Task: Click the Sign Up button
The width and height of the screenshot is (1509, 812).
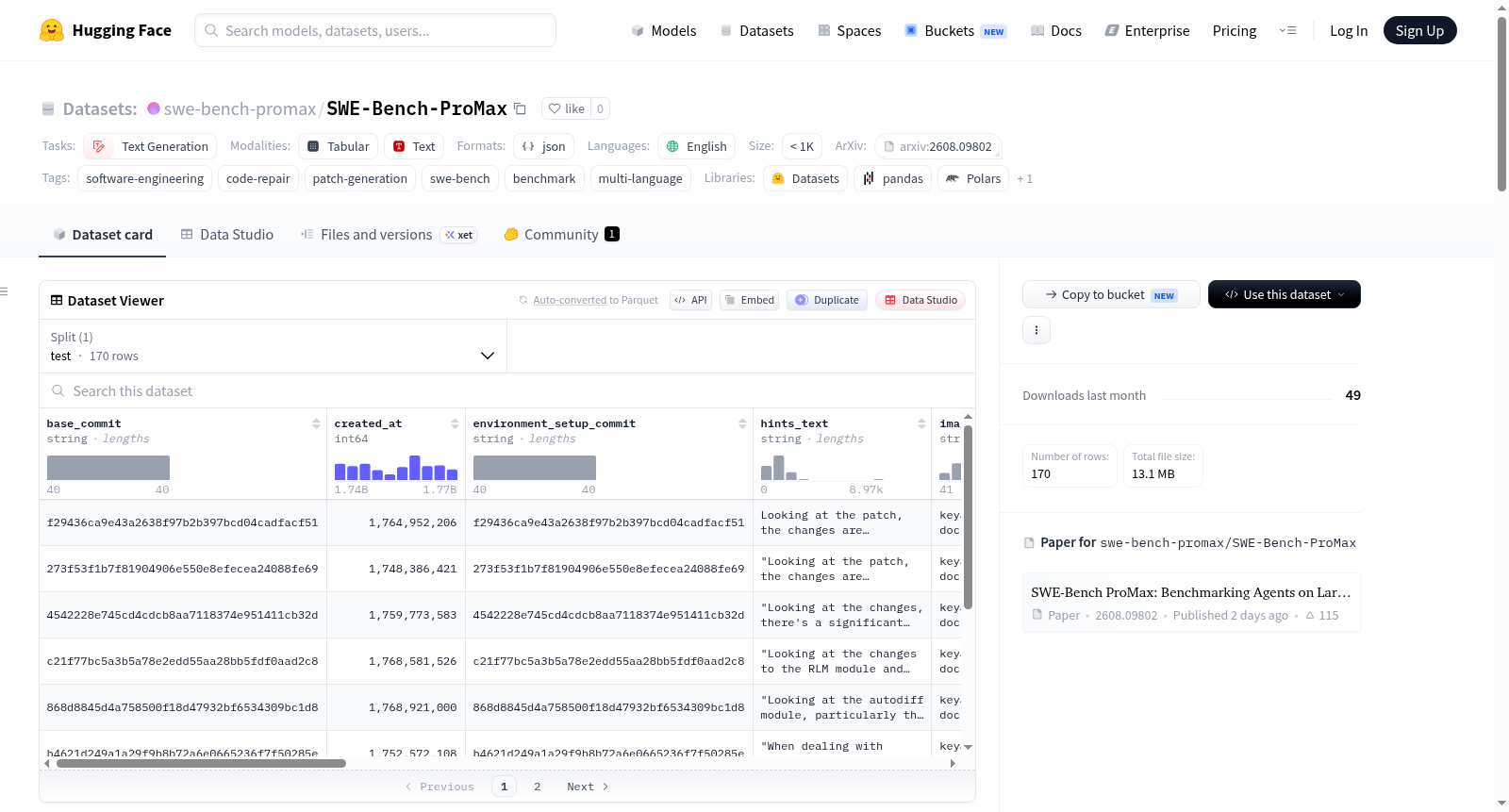Action: pyautogui.click(x=1419, y=30)
